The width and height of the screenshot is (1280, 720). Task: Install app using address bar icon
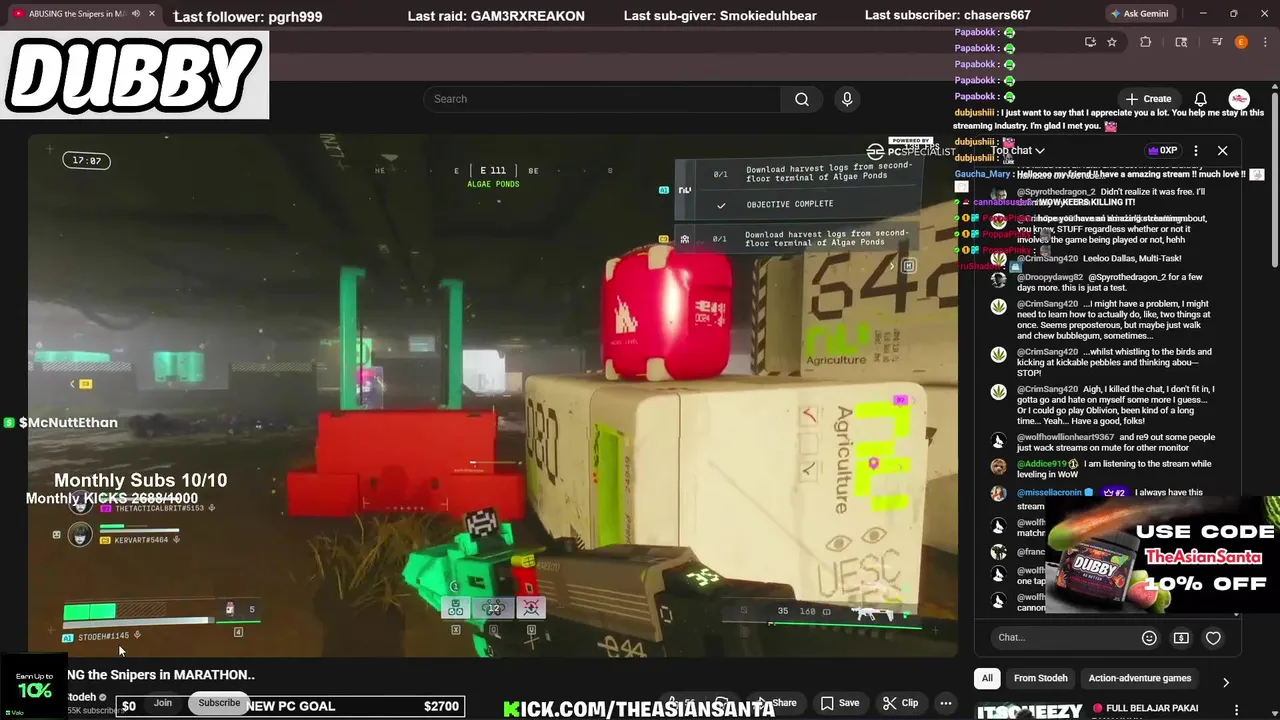(1090, 42)
